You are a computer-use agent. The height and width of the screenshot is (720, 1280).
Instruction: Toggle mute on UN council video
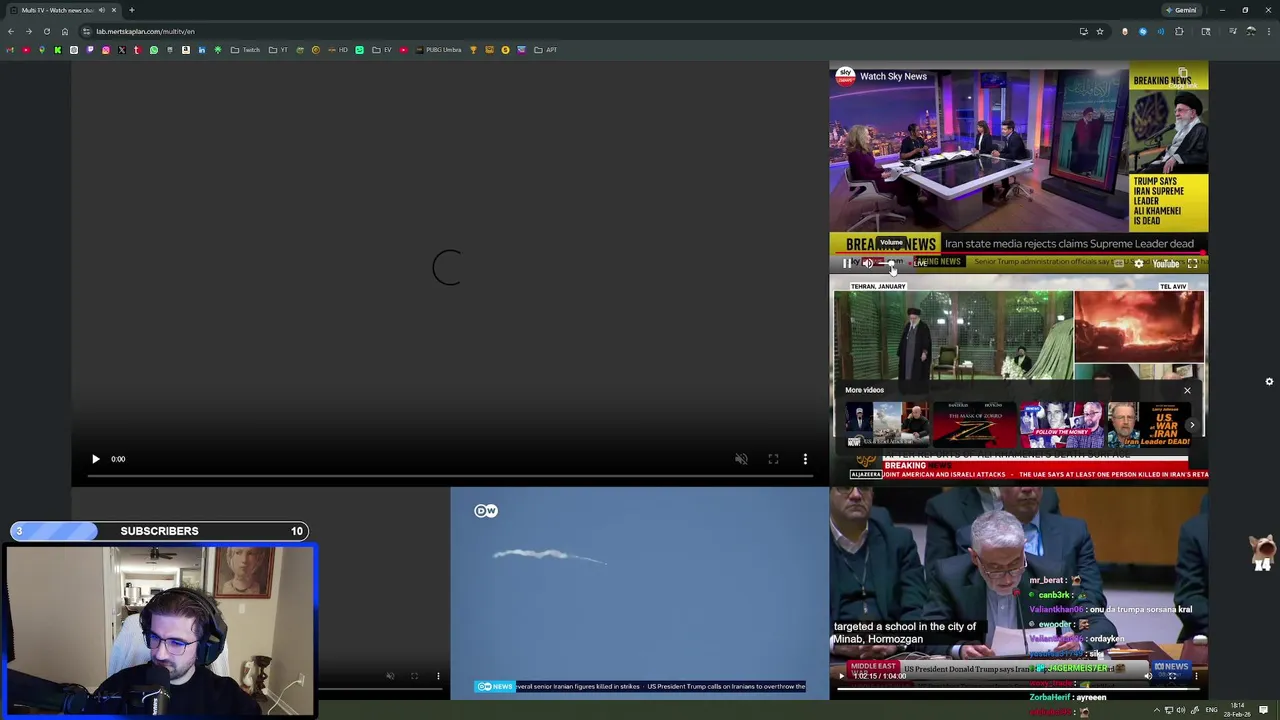[x=1148, y=676]
